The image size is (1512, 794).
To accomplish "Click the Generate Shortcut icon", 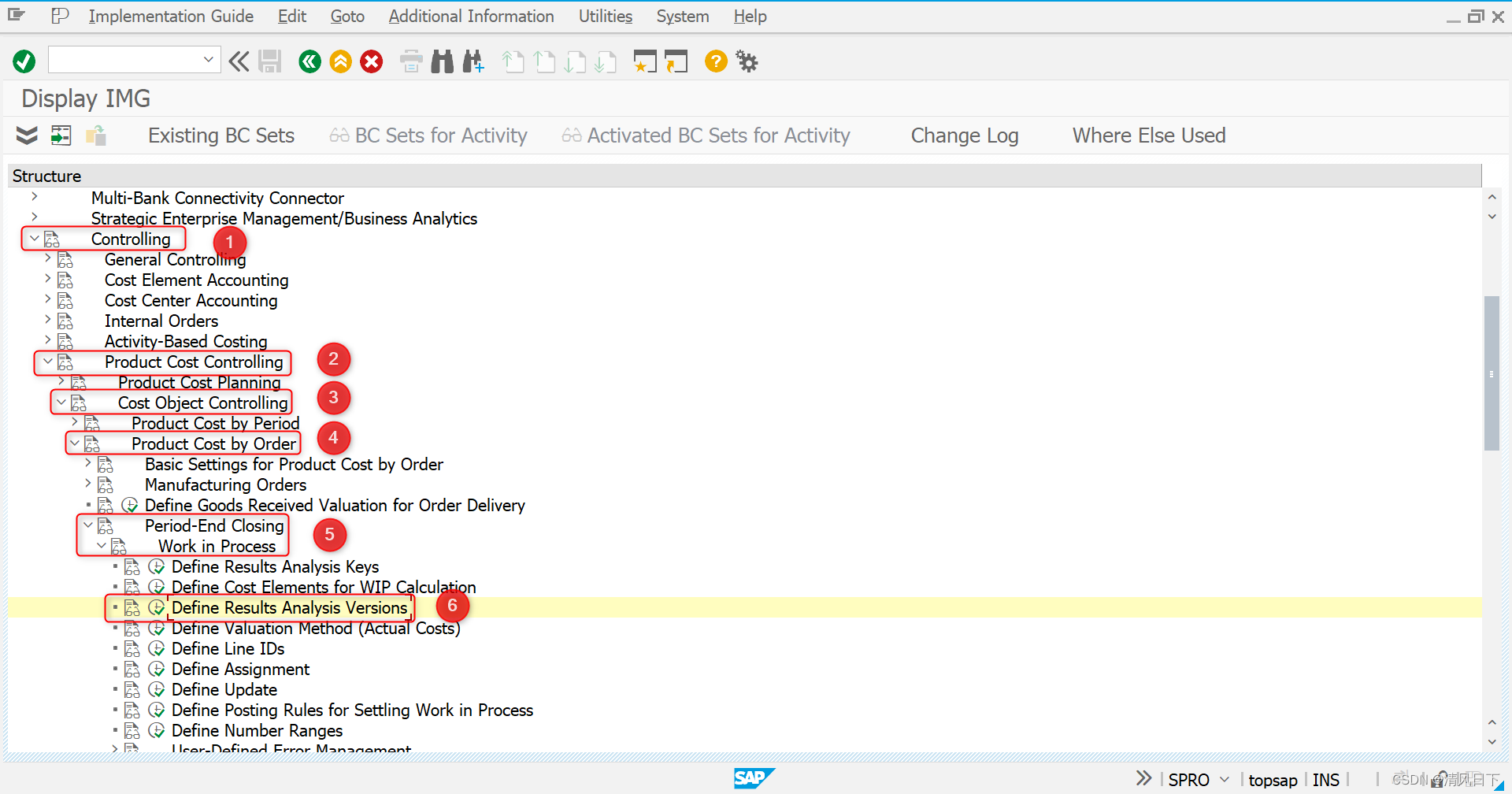I will (x=676, y=61).
